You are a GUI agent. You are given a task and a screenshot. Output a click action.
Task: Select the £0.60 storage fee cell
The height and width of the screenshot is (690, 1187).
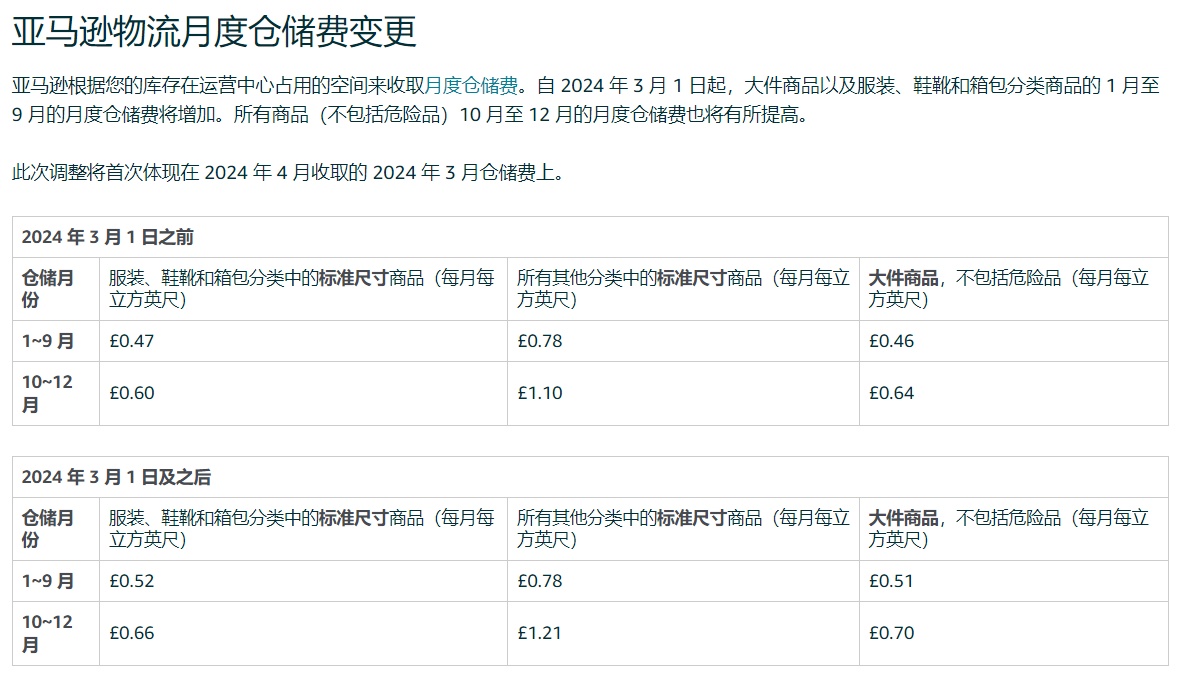(x=132, y=393)
